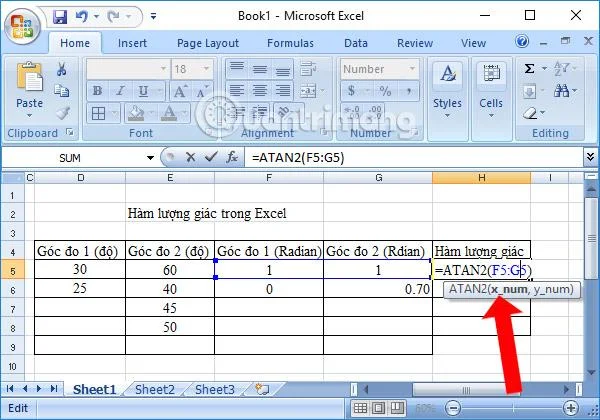600x420 pixels.
Task: Switch to Sheet2 tab
Action: [155, 389]
